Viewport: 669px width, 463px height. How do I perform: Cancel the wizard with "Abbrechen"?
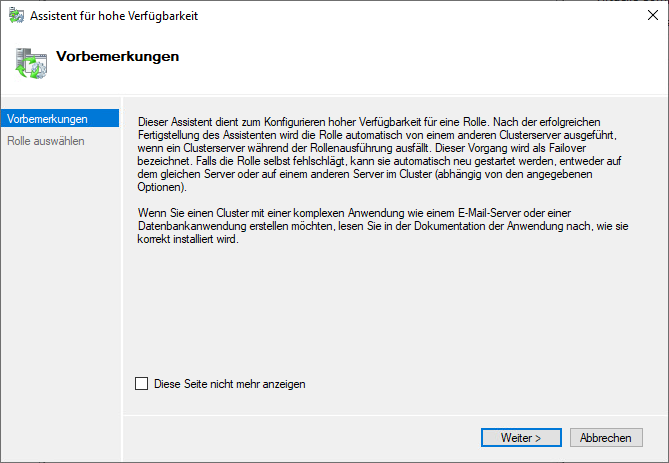tap(606, 437)
